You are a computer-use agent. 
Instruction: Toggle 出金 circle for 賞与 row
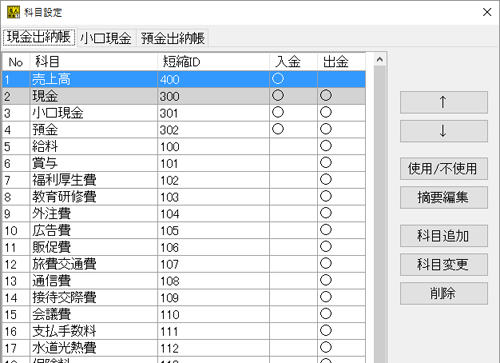coord(326,163)
